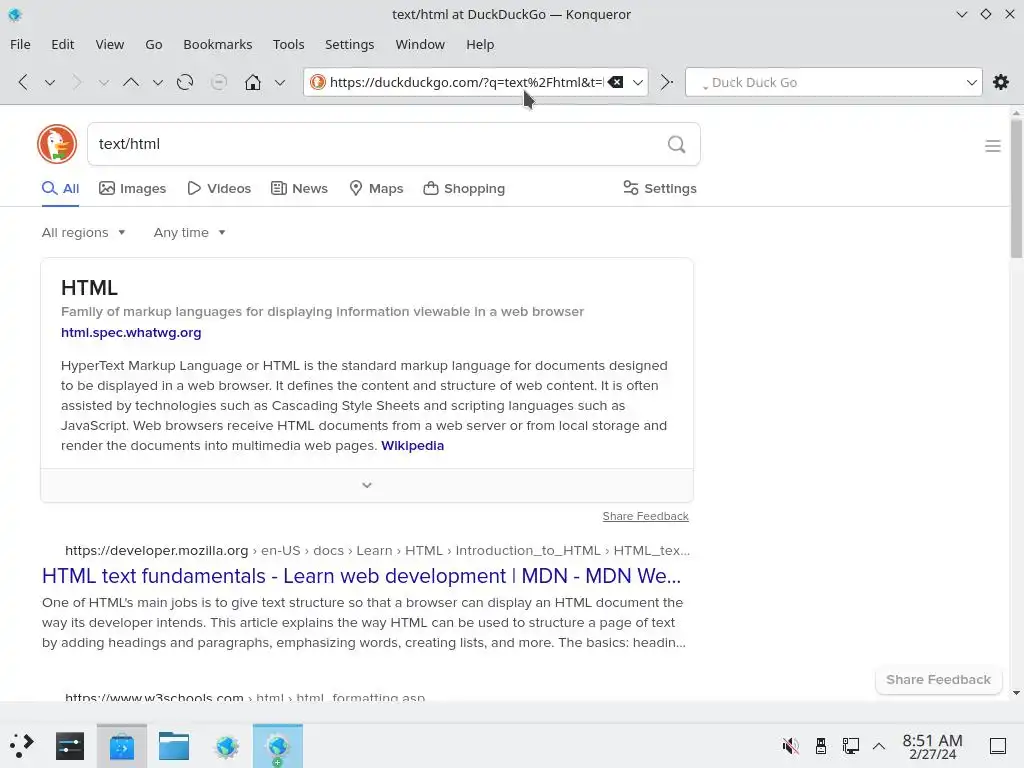Click the DuckDuckGo favicon in address bar
This screenshot has height=768, width=1024.
click(318, 82)
